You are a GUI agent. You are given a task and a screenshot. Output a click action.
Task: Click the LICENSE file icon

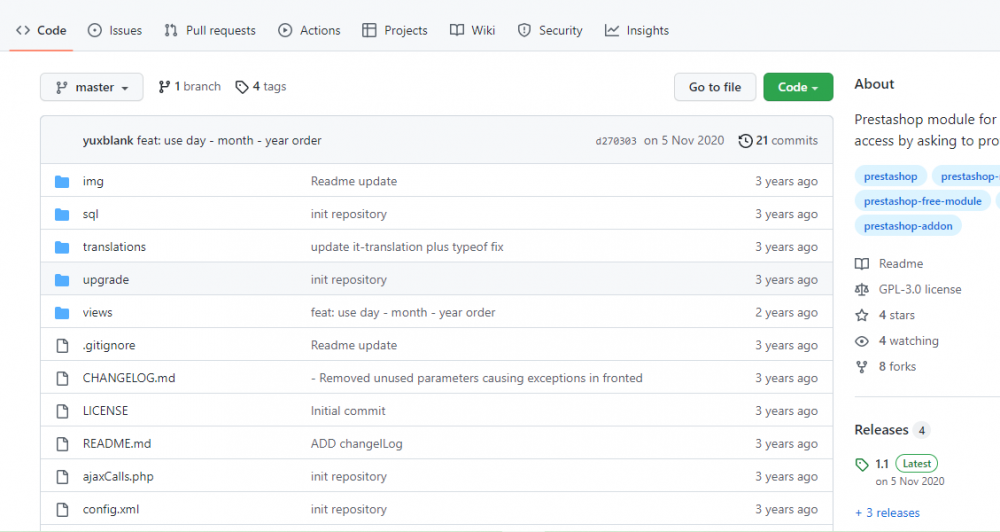(62, 411)
